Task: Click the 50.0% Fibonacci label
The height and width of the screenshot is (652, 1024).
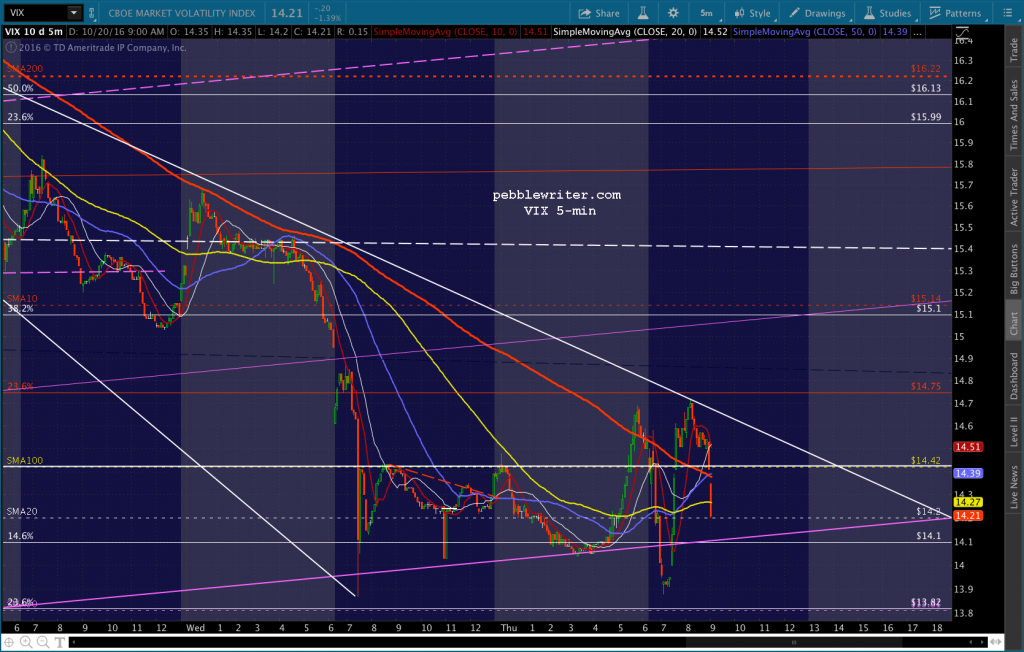Action: click(x=20, y=88)
